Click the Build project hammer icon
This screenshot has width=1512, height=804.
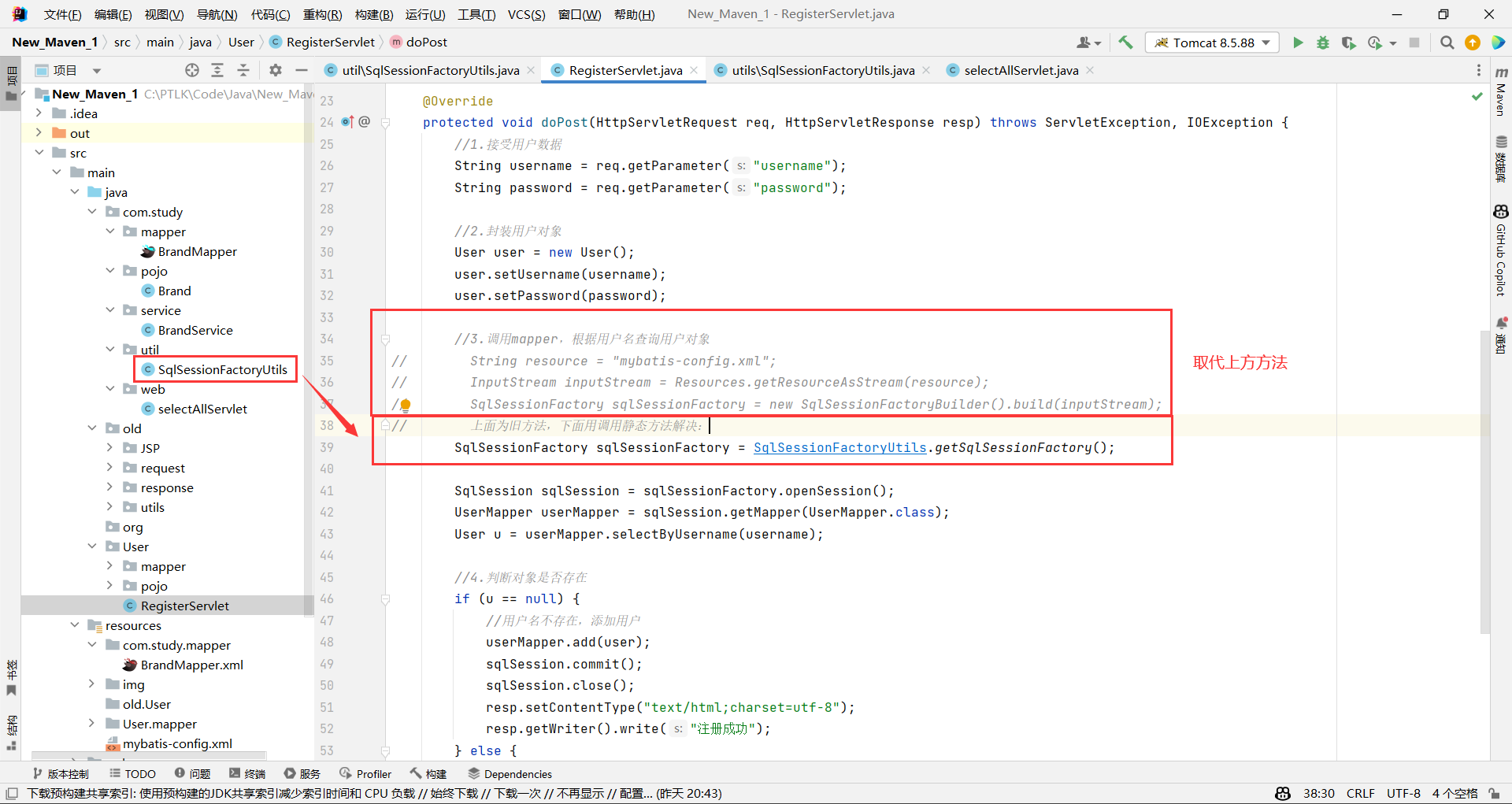coord(1125,43)
